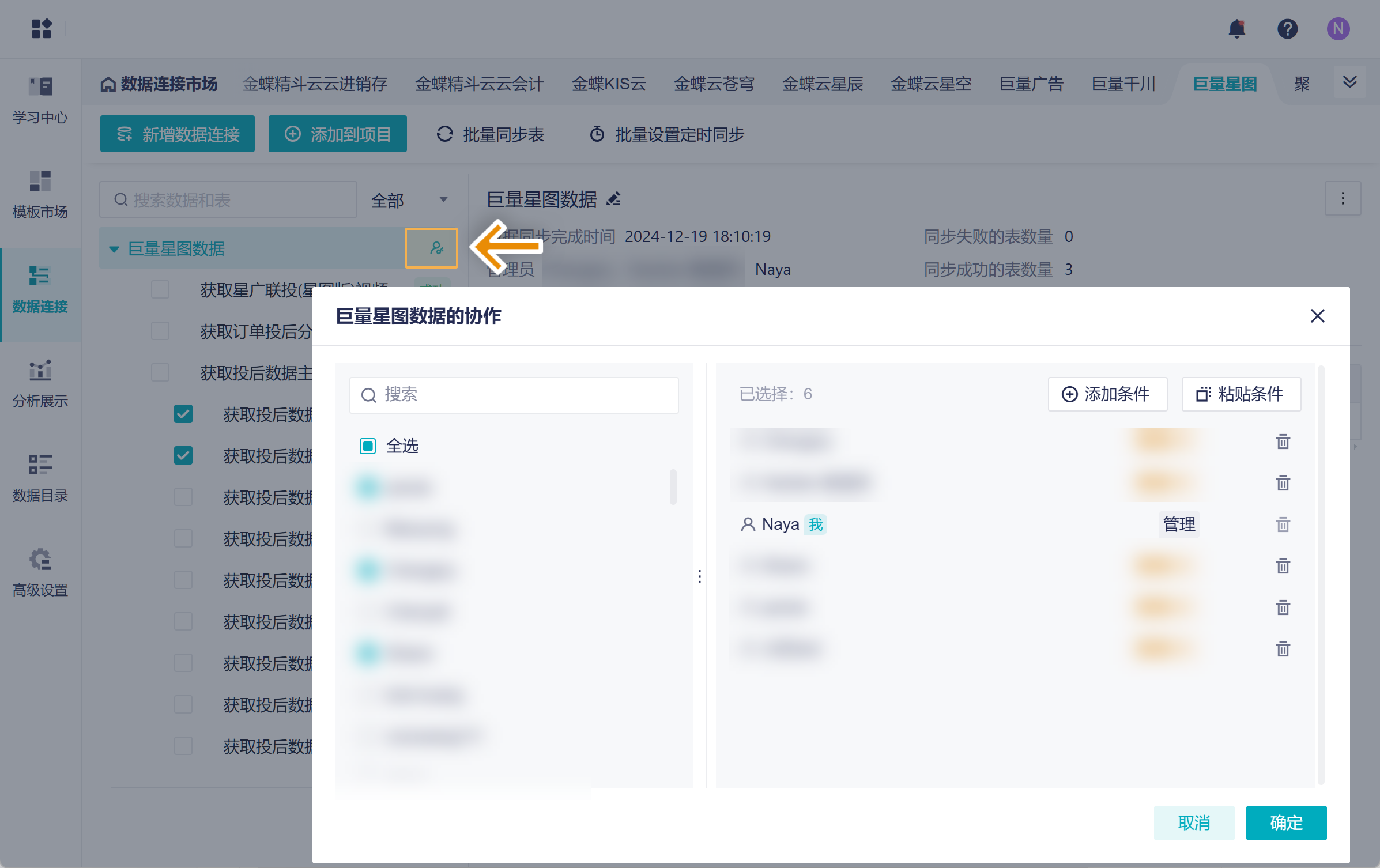Expand the more tabs double-chevron

(x=1349, y=82)
